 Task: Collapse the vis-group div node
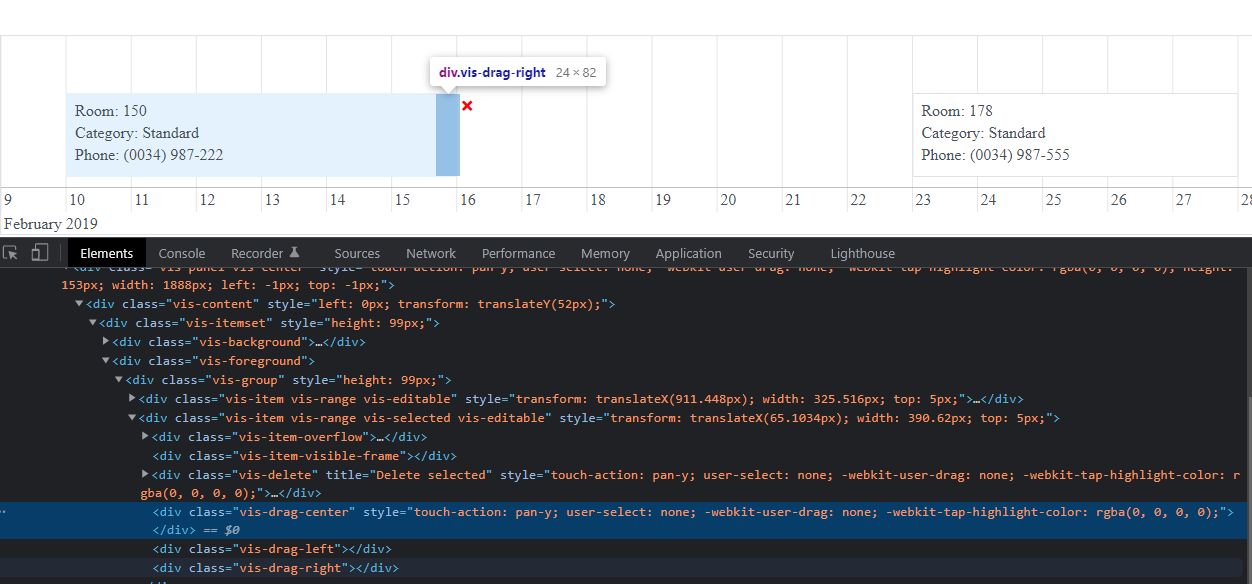(x=118, y=379)
